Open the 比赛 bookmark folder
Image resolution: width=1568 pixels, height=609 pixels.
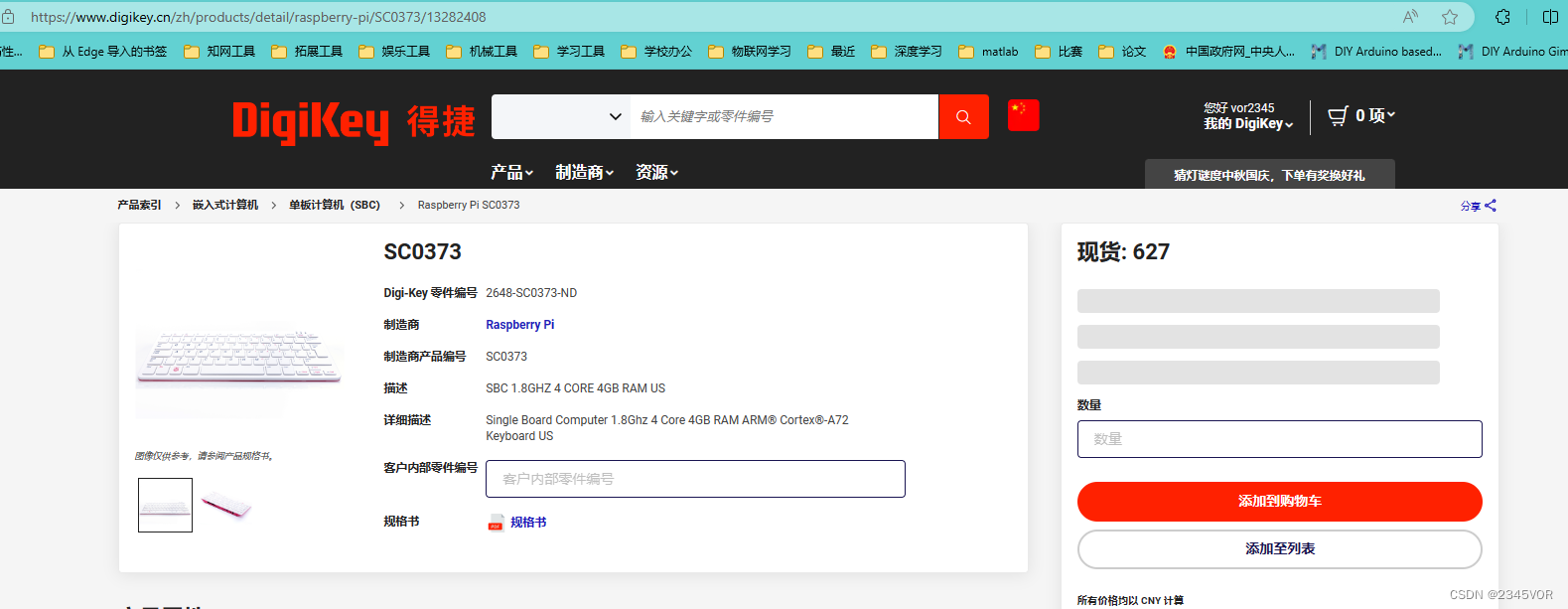pos(1059,52)
